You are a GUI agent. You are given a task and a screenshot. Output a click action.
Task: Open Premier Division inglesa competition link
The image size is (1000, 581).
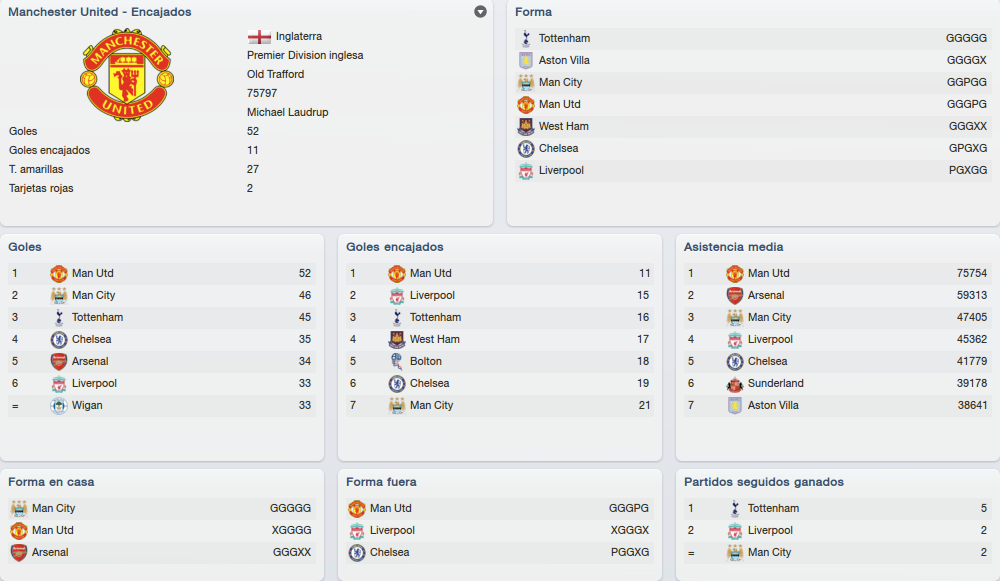pos(305,55)
